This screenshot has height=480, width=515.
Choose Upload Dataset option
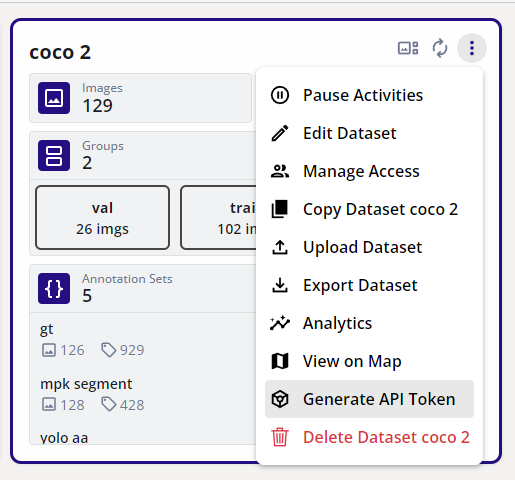pos(369,247)
